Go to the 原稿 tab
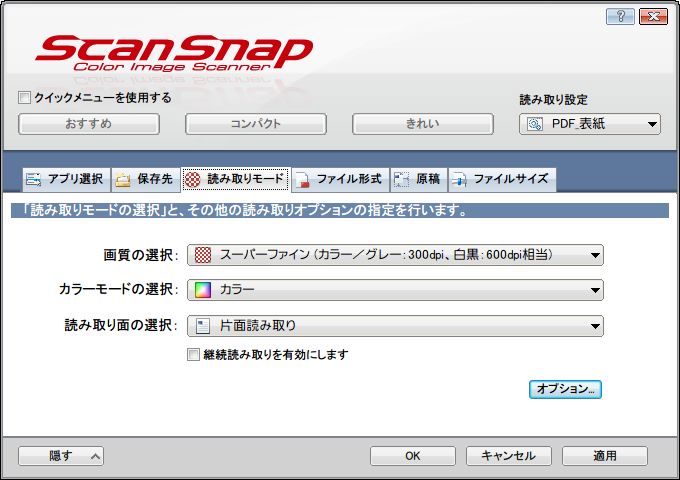 (418, 180)
